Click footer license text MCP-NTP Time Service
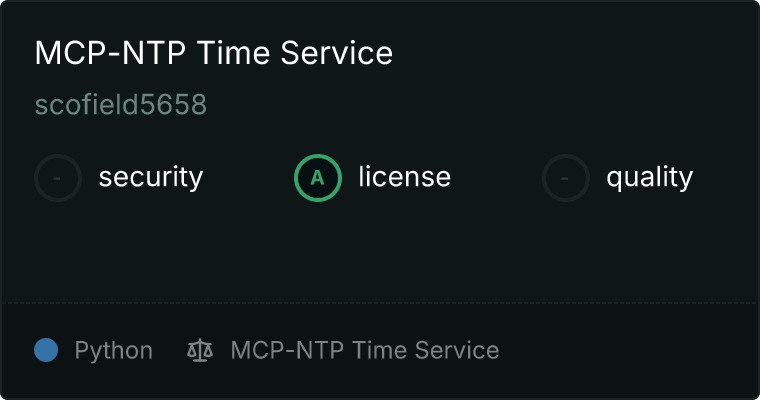Screen dimensions: 760x400 click(364, 350)
